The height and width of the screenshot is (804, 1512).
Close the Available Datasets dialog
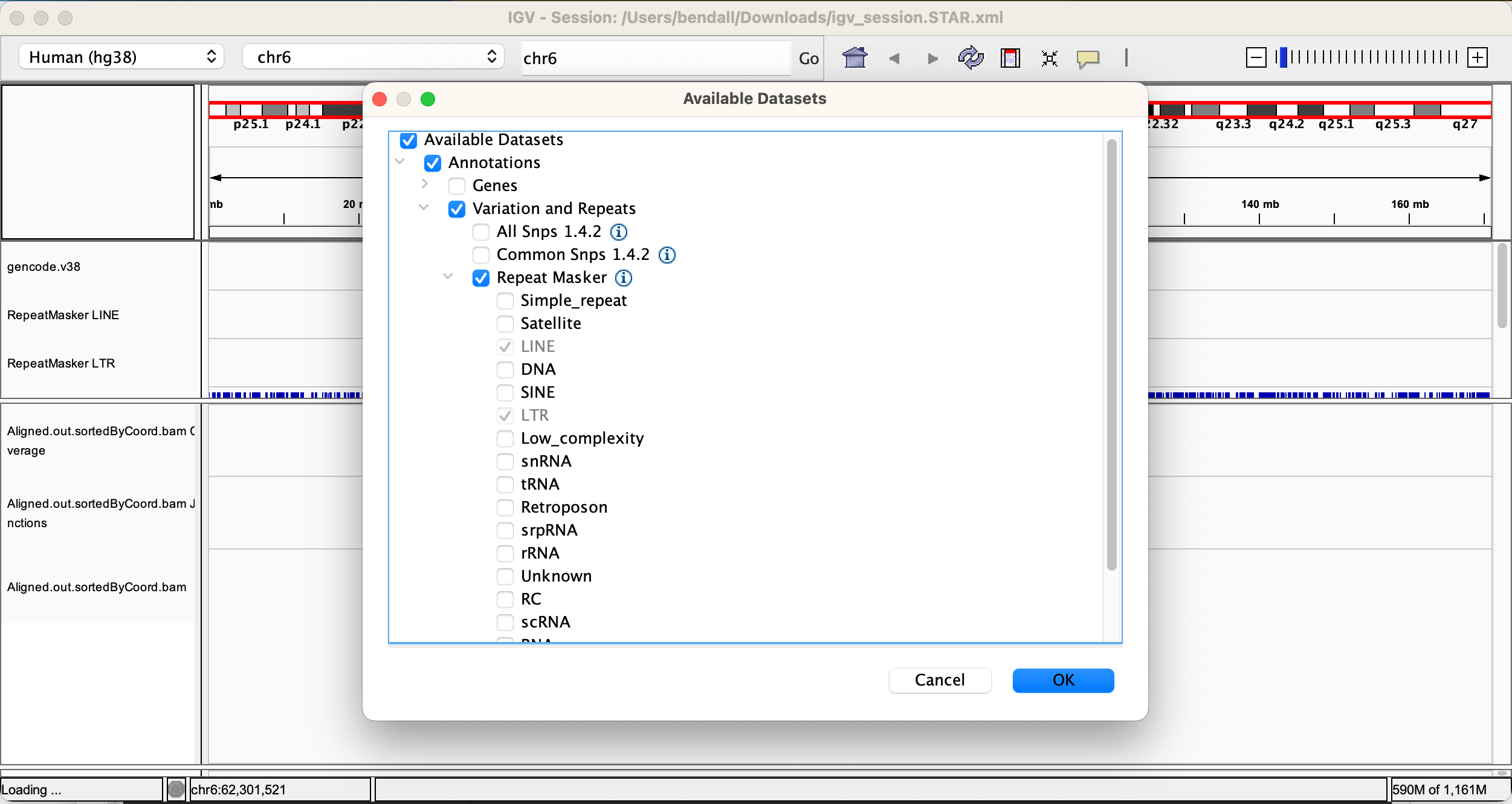[380, 99]
